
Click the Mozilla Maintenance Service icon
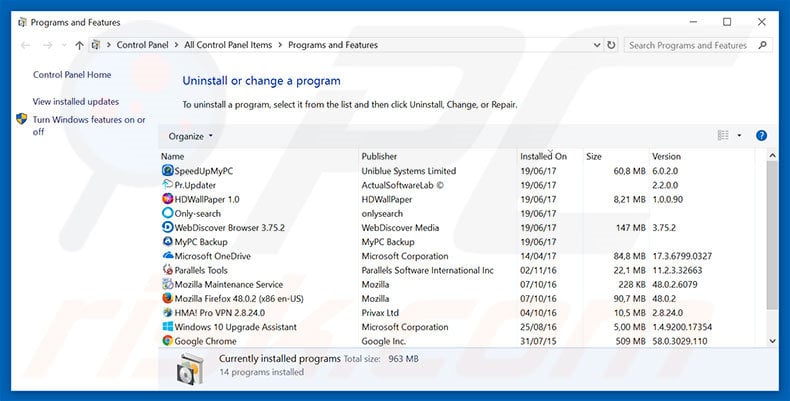coord(168,284)
